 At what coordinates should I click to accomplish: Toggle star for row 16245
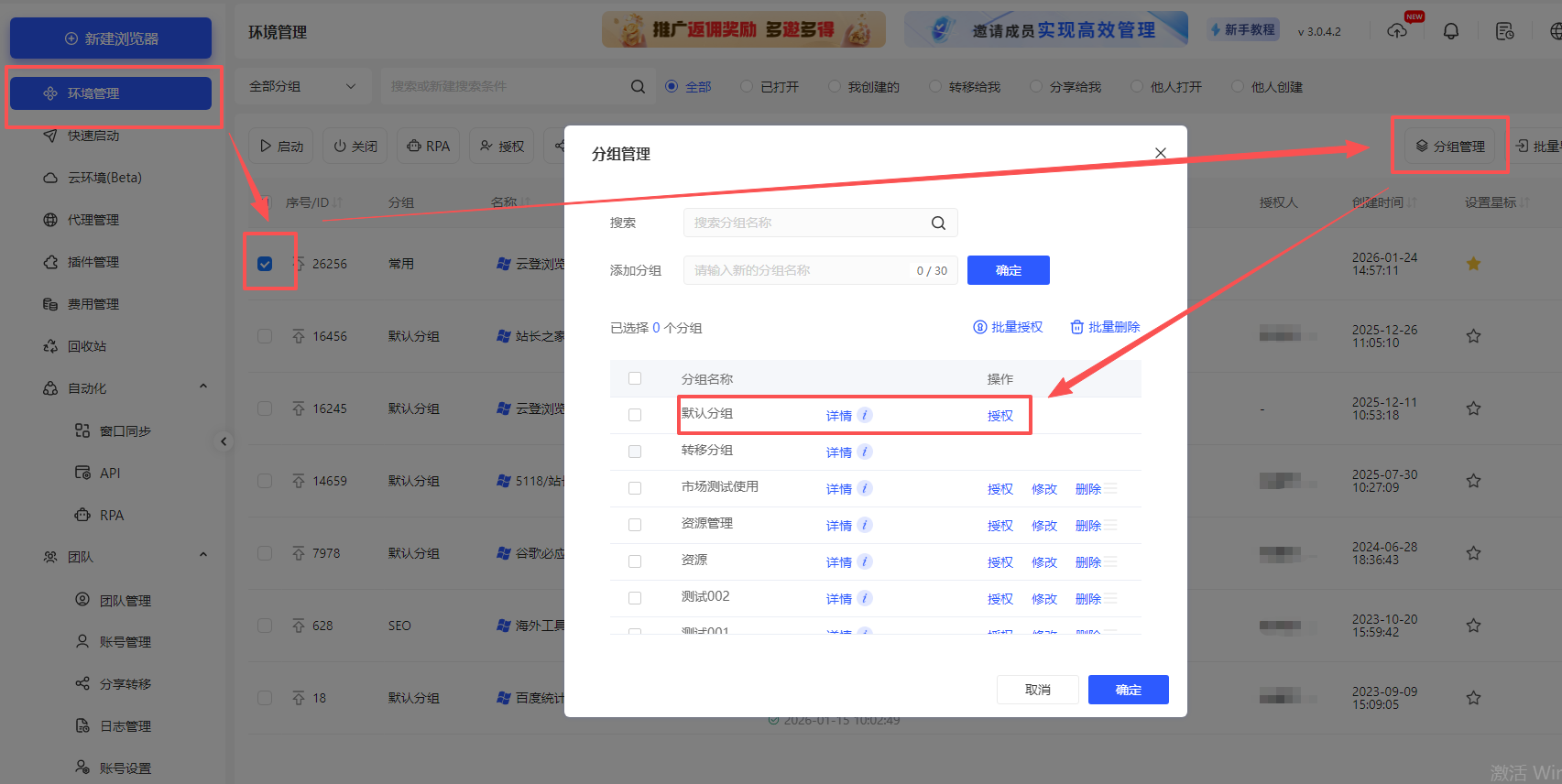click(1473, 408)
